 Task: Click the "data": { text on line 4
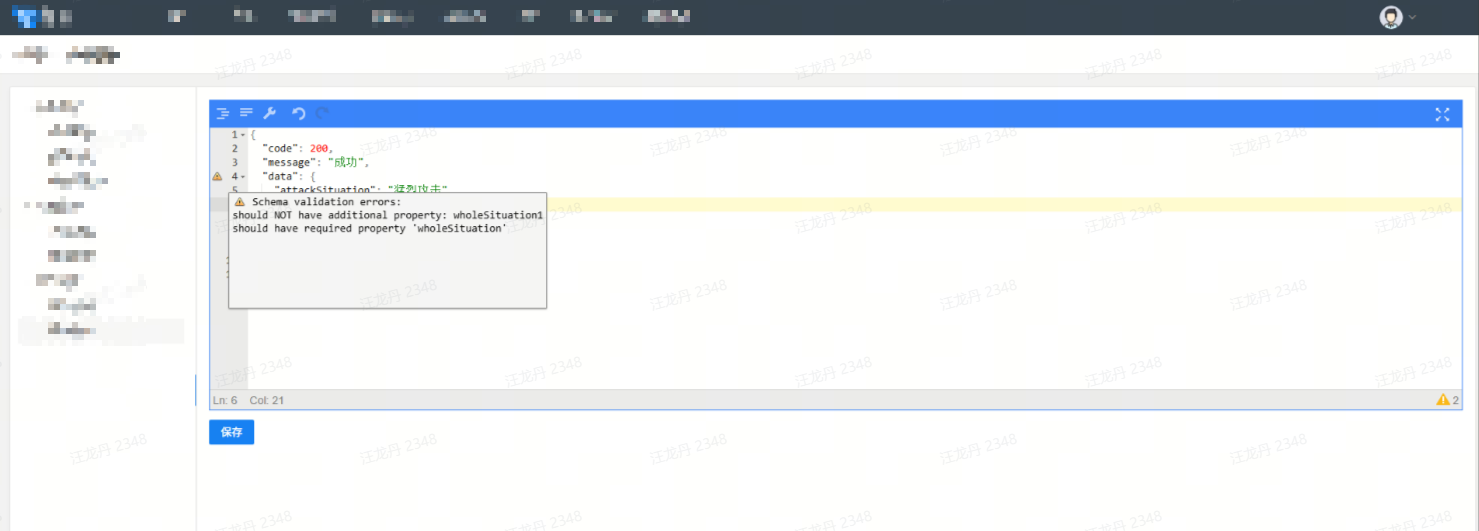289,176
